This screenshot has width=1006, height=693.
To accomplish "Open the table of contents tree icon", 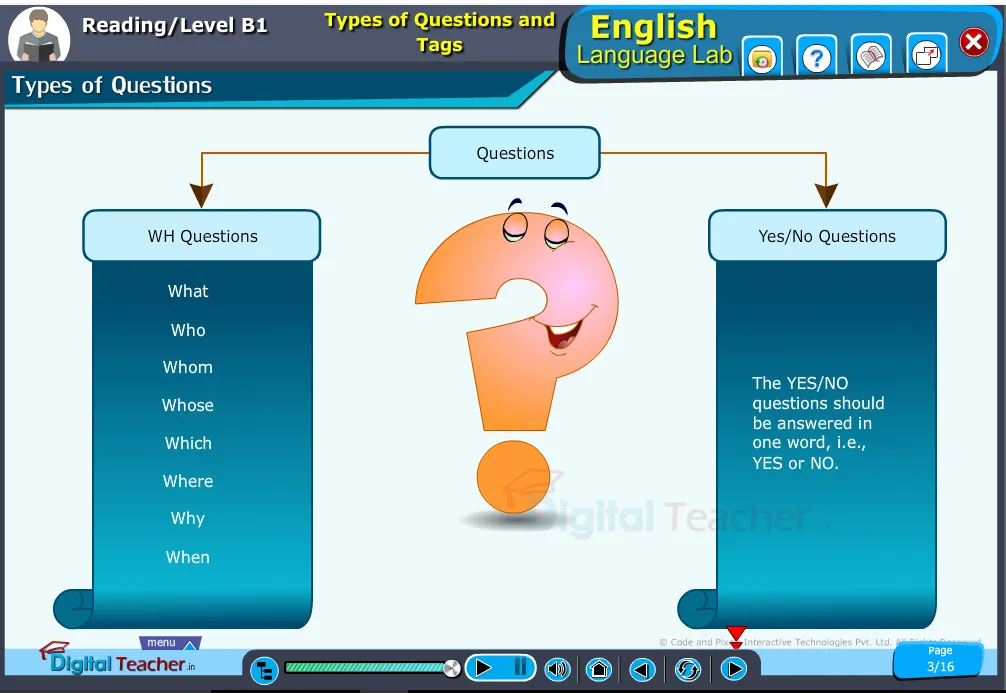I will point(264,671).
